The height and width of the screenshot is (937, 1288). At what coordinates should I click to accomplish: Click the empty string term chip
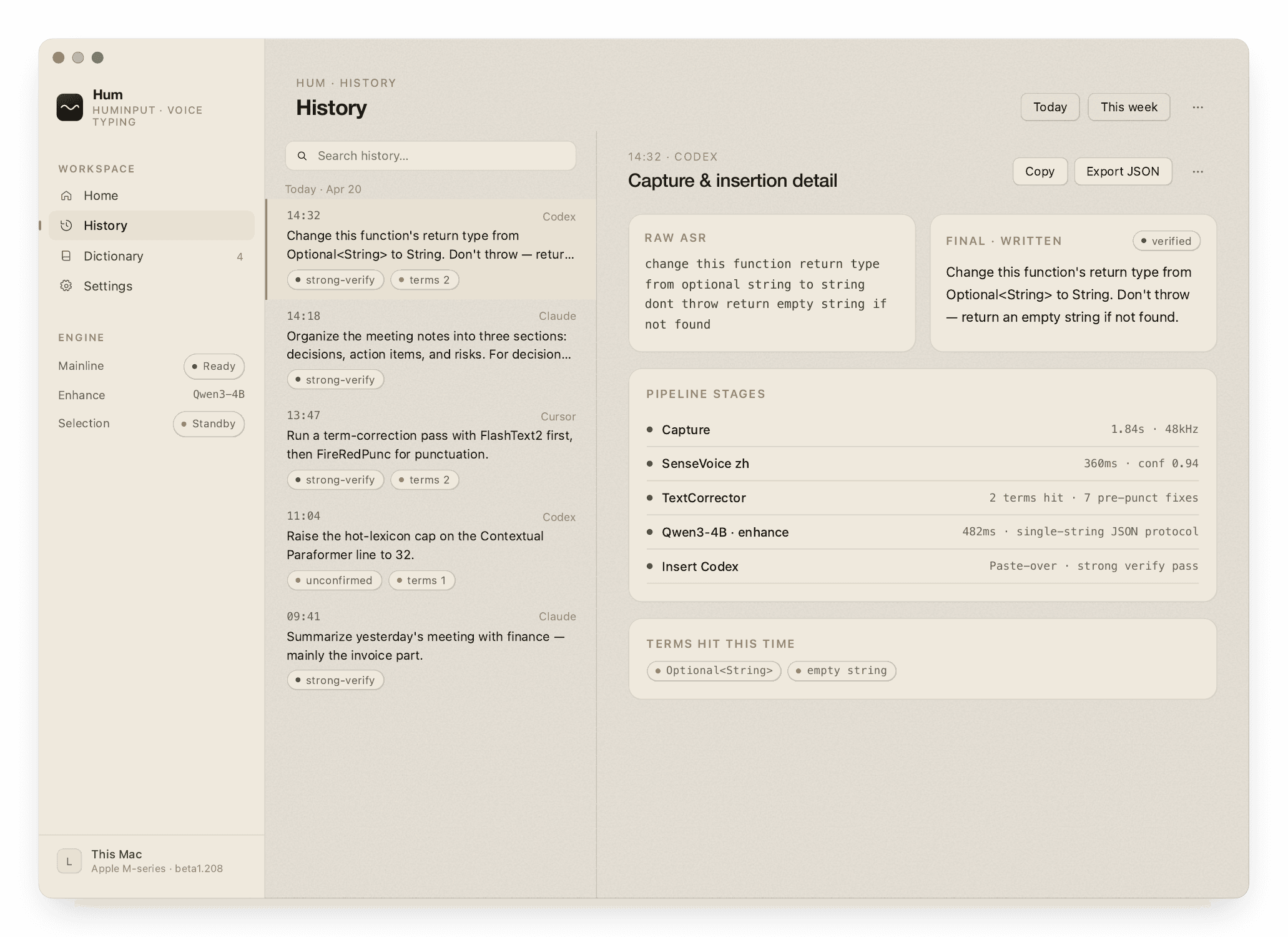point(842,671)
